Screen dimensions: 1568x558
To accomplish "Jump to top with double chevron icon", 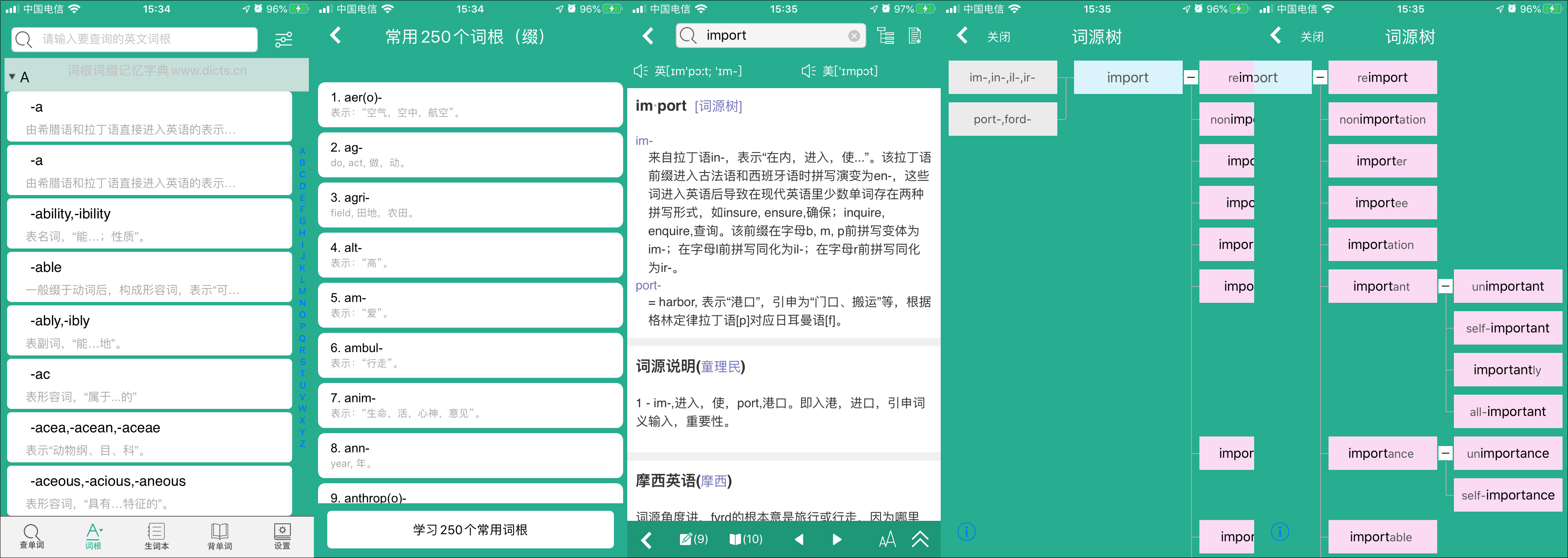I will click(920, 539).
